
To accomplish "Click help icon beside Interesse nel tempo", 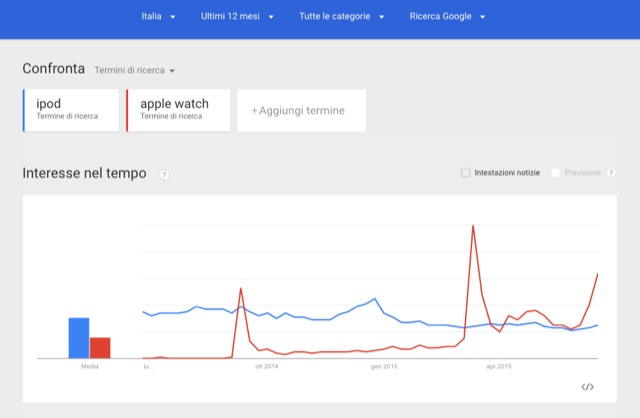I will 164,175.
